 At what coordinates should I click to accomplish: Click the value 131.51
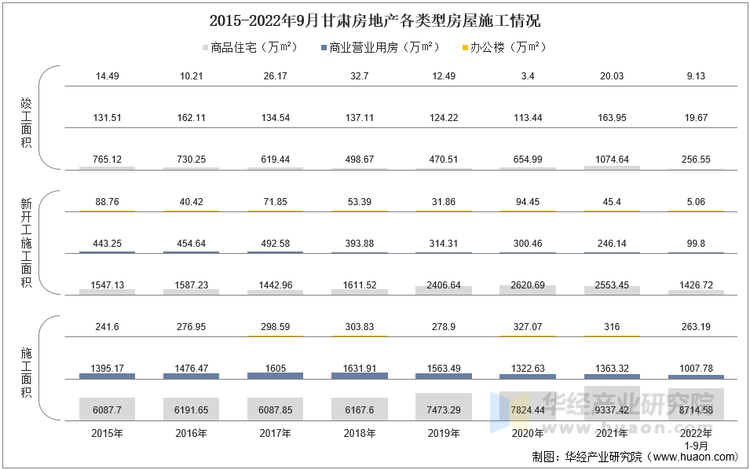[x=107, y=118]
